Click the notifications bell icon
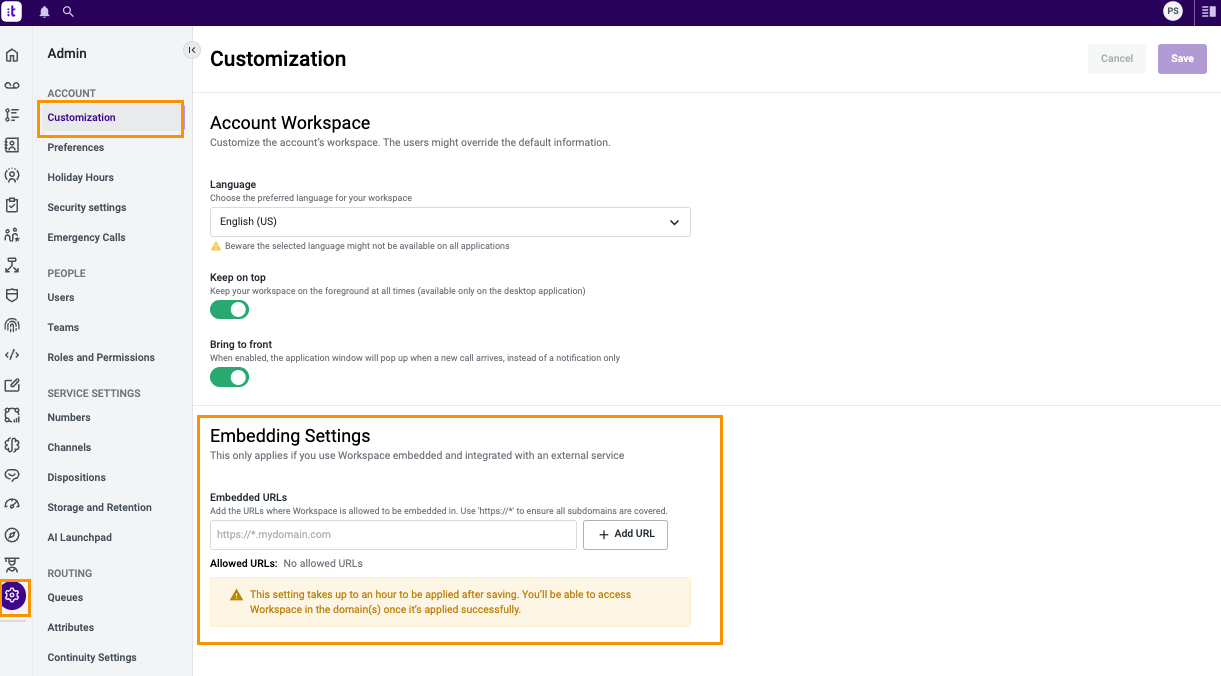The width and height of the screenshot is (1221, 676). point(44,12)
